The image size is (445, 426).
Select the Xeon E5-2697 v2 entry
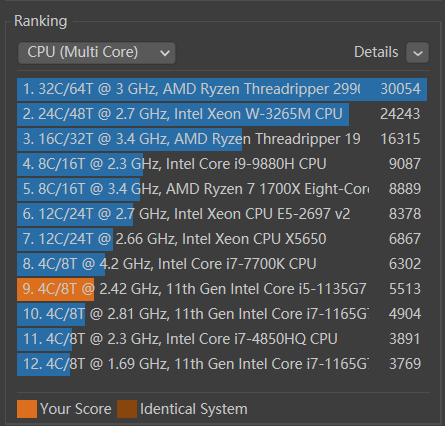tap(222, 214)
